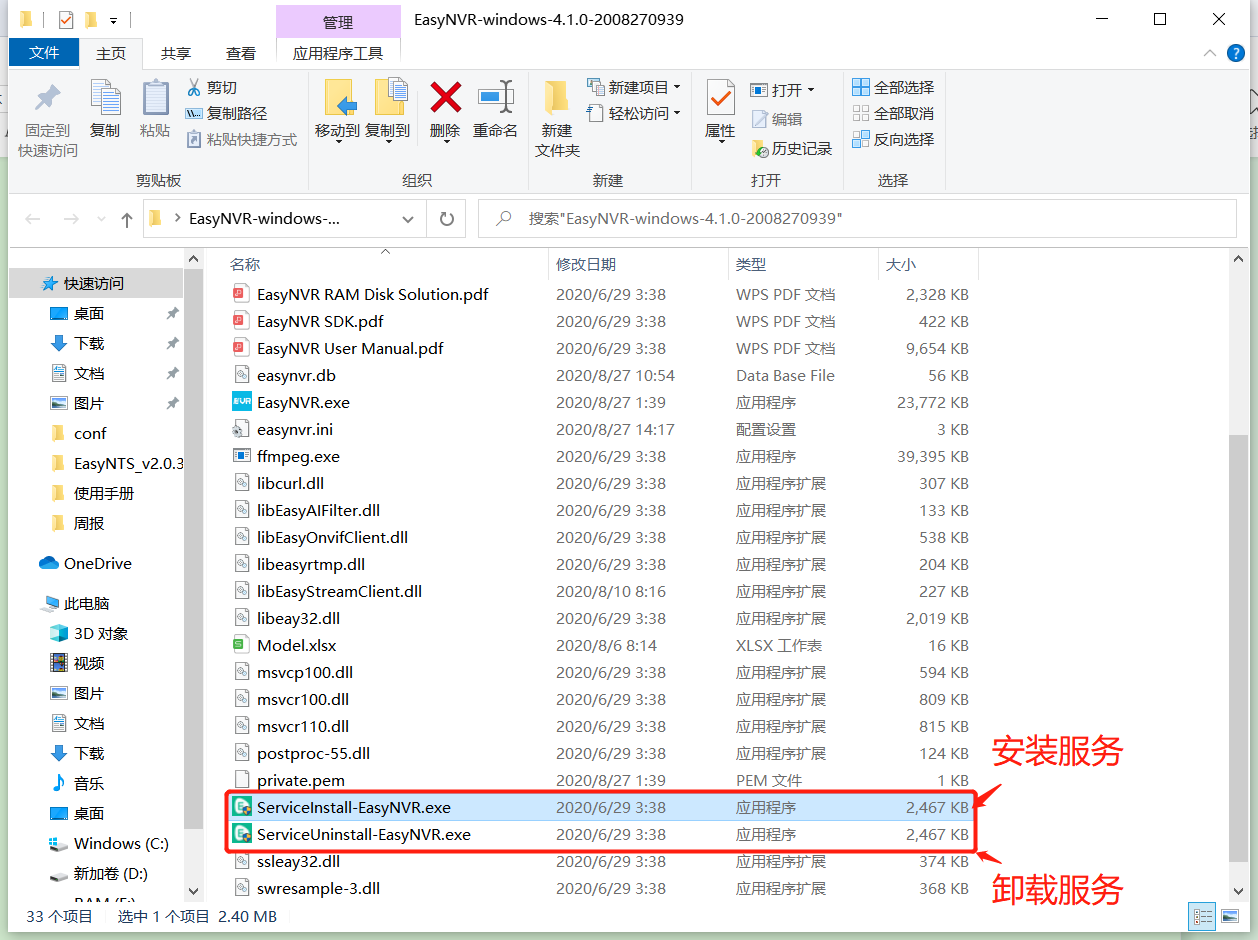This screenshot has width=1258, height=940.
Task: Open Windows (C:) drive in sidebar
Action: click(111, 844)
